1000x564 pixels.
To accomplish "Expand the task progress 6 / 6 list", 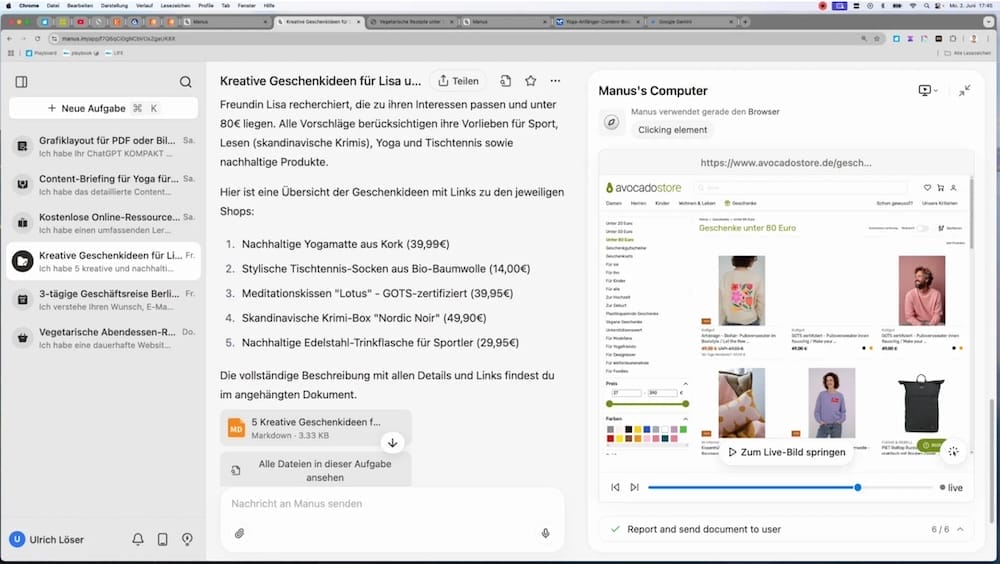I will [x=960, y=529].
